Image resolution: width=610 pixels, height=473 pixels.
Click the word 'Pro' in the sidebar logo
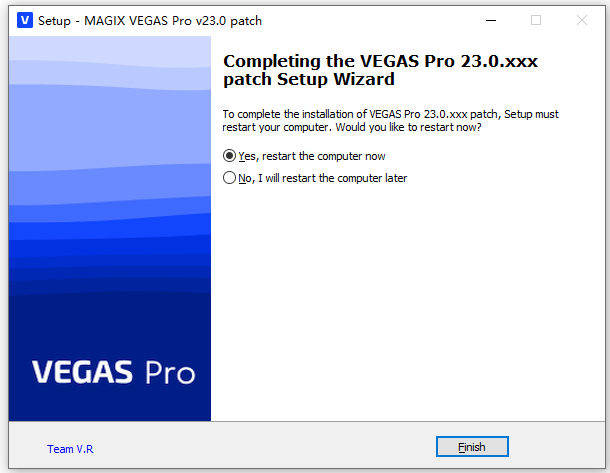click(170, 373)
